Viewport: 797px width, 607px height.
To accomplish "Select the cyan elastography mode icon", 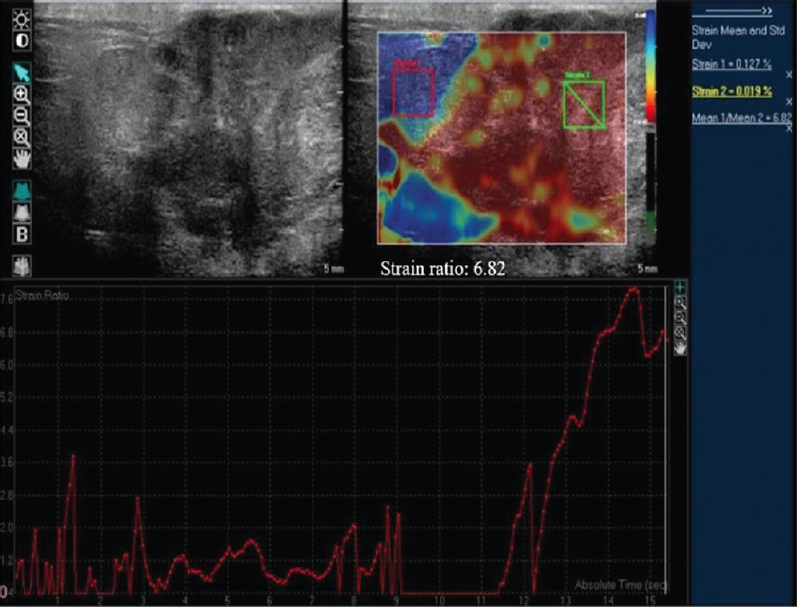I will click(22, 191).
